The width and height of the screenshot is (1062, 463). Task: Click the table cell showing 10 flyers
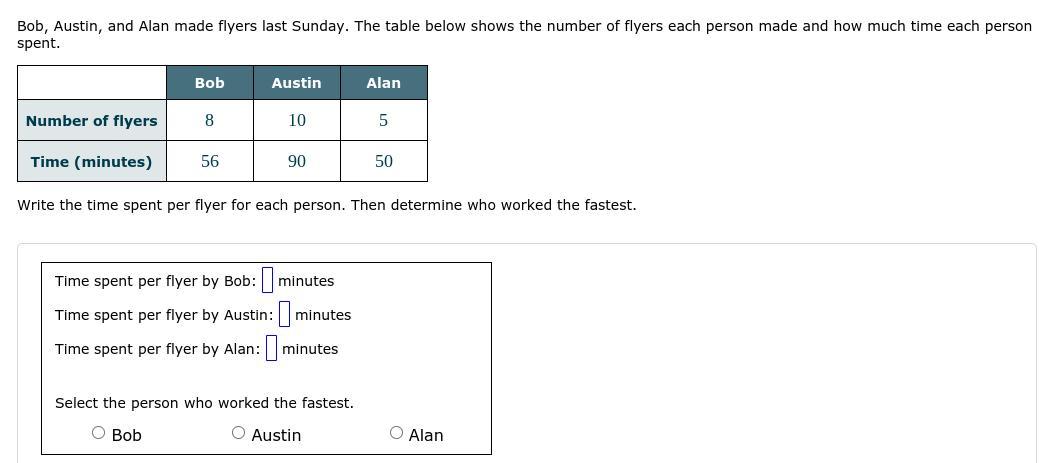(x=297, y=120)
